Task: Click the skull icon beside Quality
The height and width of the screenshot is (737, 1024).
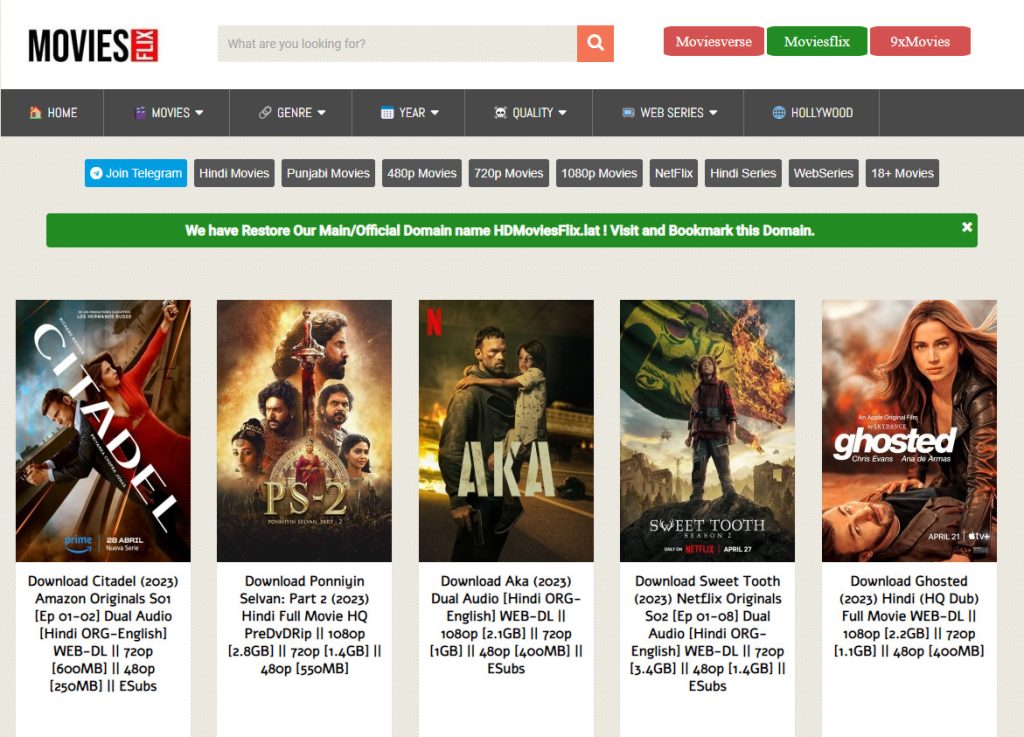Action: [500, 112]
